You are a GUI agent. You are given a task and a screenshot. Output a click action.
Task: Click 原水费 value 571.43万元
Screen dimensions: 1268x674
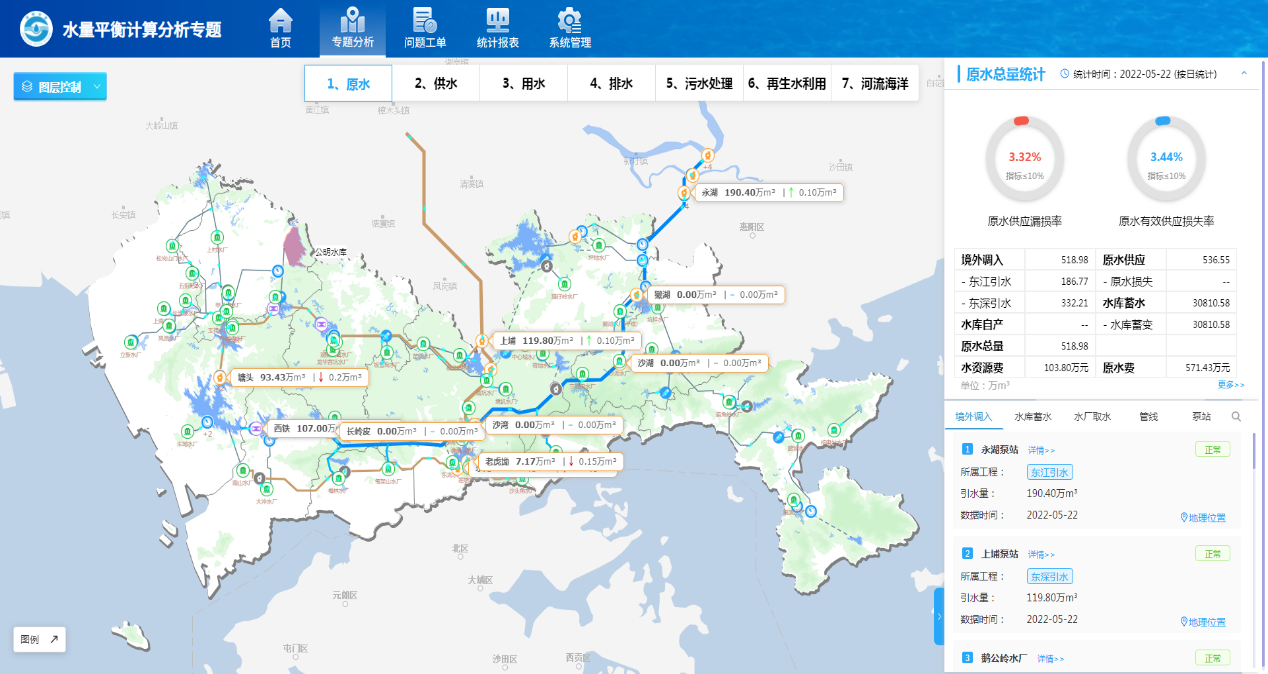point(1207,368)
